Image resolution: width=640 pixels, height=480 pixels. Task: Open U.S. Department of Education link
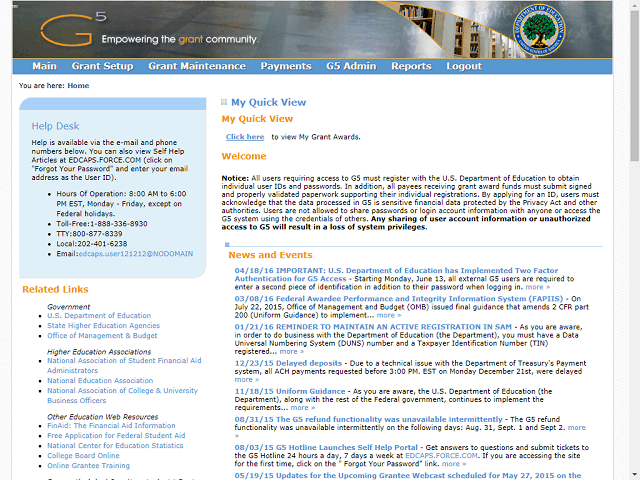coord(99,316)
